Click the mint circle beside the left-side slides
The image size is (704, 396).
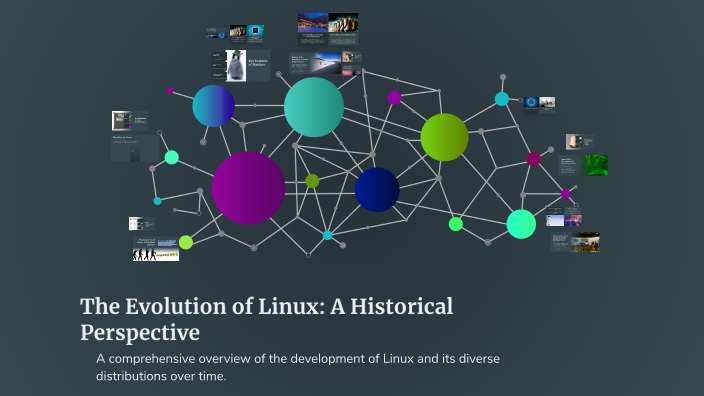pos(172,157)
